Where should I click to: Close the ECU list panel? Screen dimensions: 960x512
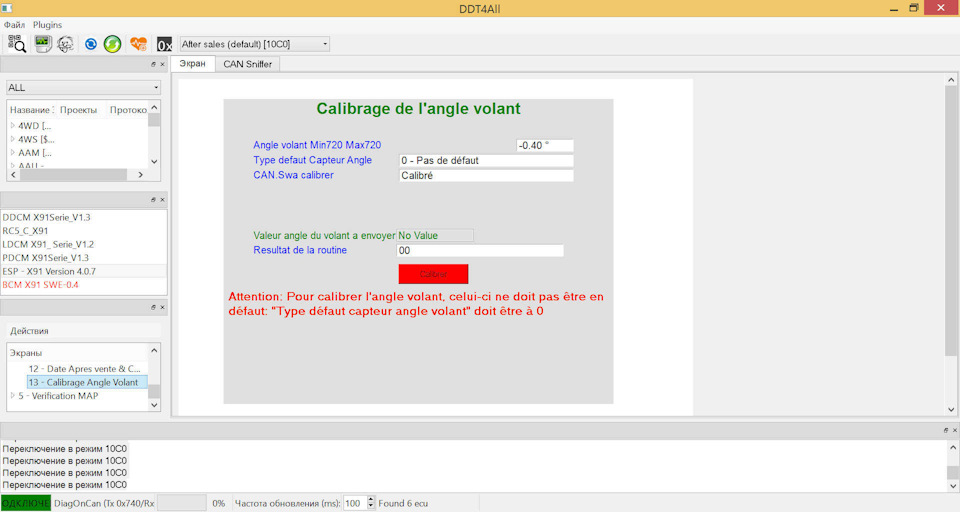[x=162, y=200]
